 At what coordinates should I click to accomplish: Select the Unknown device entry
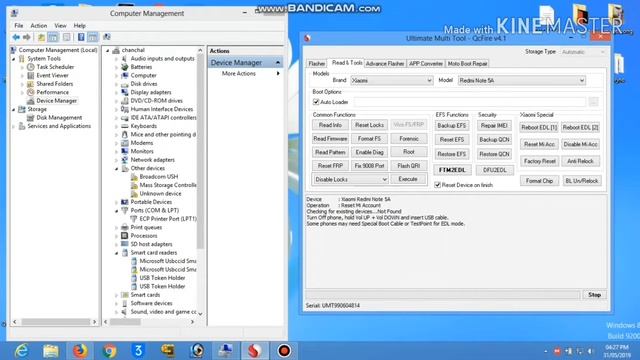[x=160, y=193]
